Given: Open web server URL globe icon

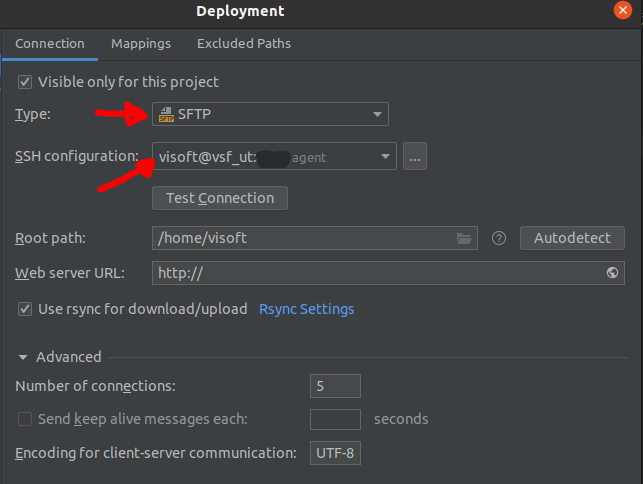Looking at the screenshot, I should click(x=612, y=273).
